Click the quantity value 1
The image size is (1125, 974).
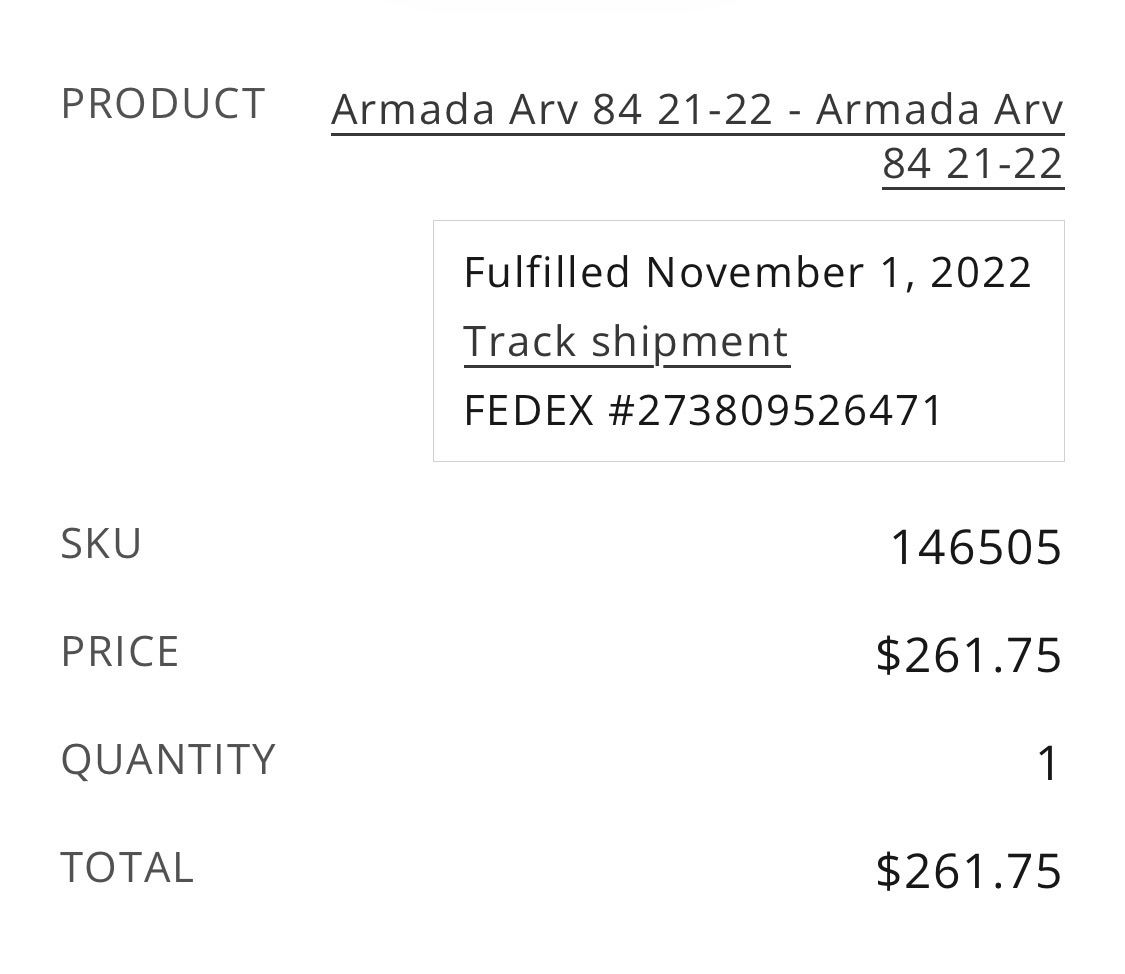[1048, 765]
